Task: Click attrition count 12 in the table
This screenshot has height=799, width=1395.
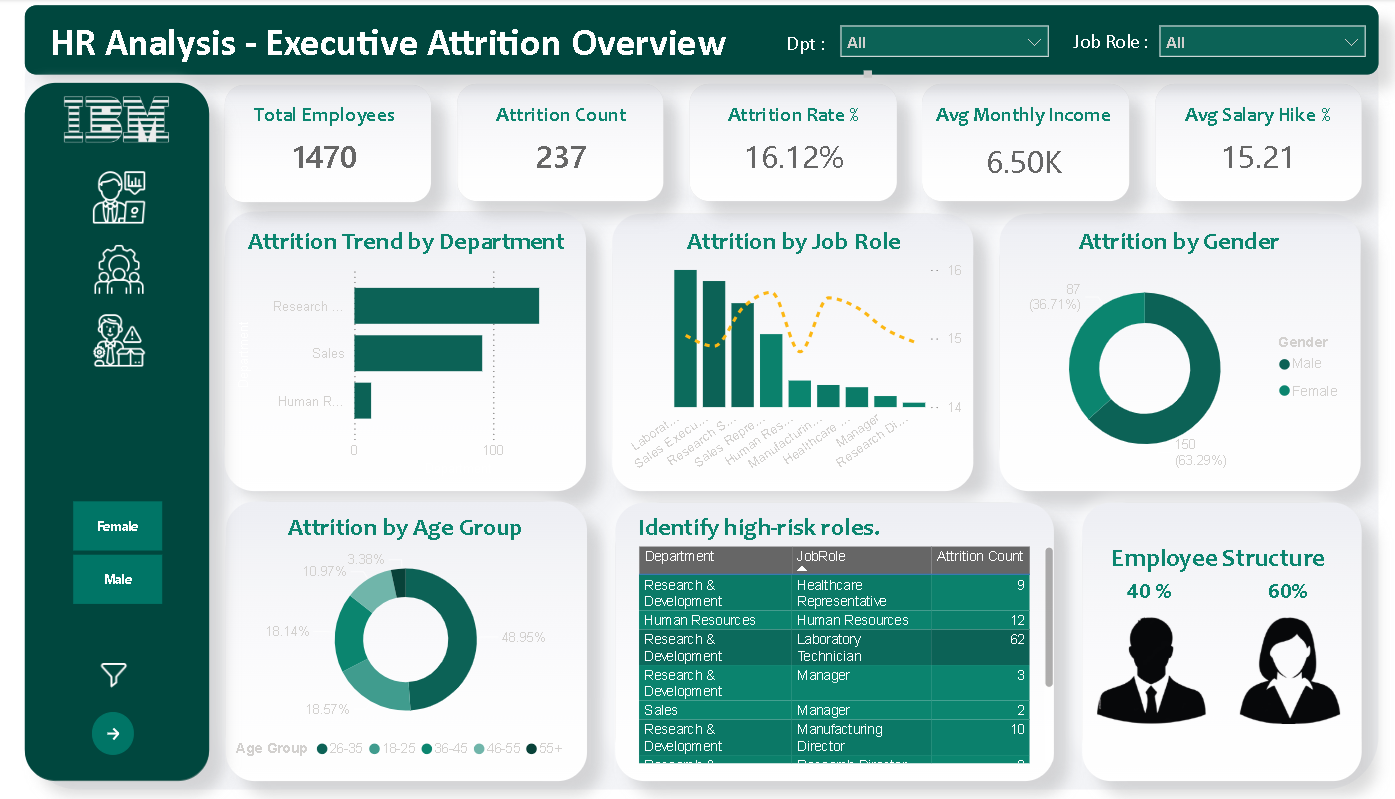Action: point(1017,620)
